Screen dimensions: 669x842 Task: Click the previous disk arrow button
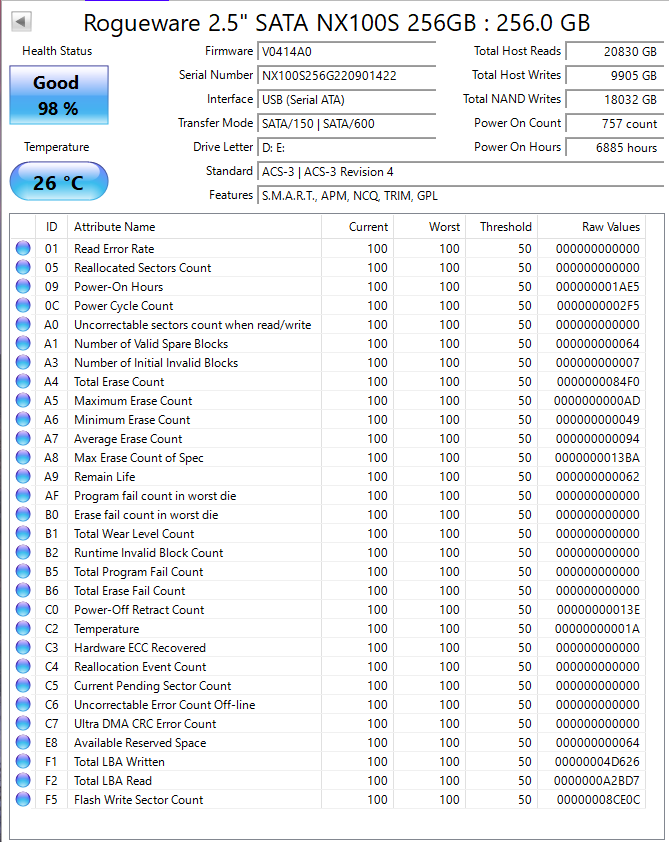(21, 22)
